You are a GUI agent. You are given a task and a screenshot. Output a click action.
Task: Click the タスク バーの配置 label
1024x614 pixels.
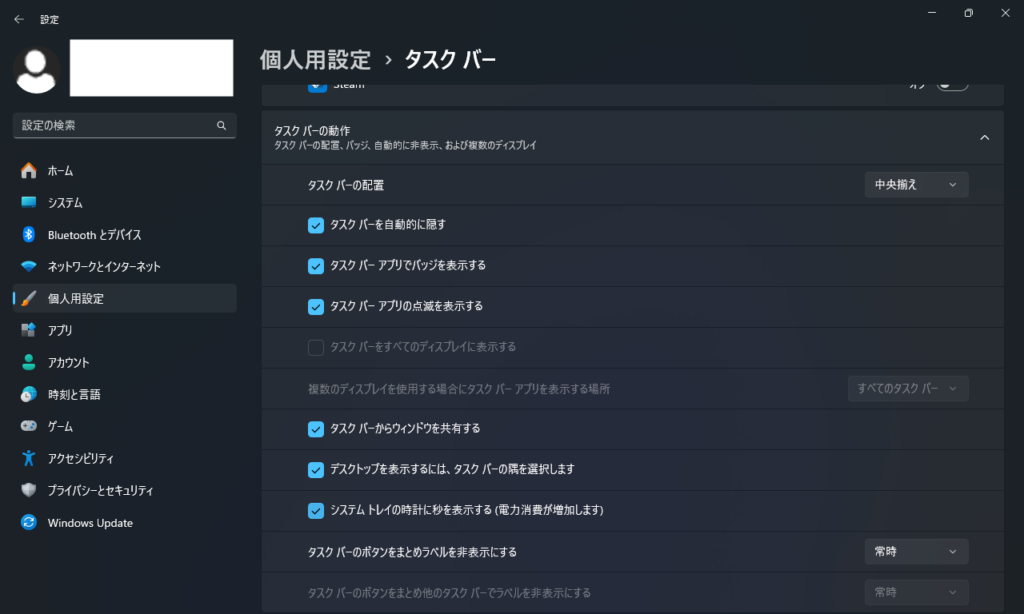(345, 186)
